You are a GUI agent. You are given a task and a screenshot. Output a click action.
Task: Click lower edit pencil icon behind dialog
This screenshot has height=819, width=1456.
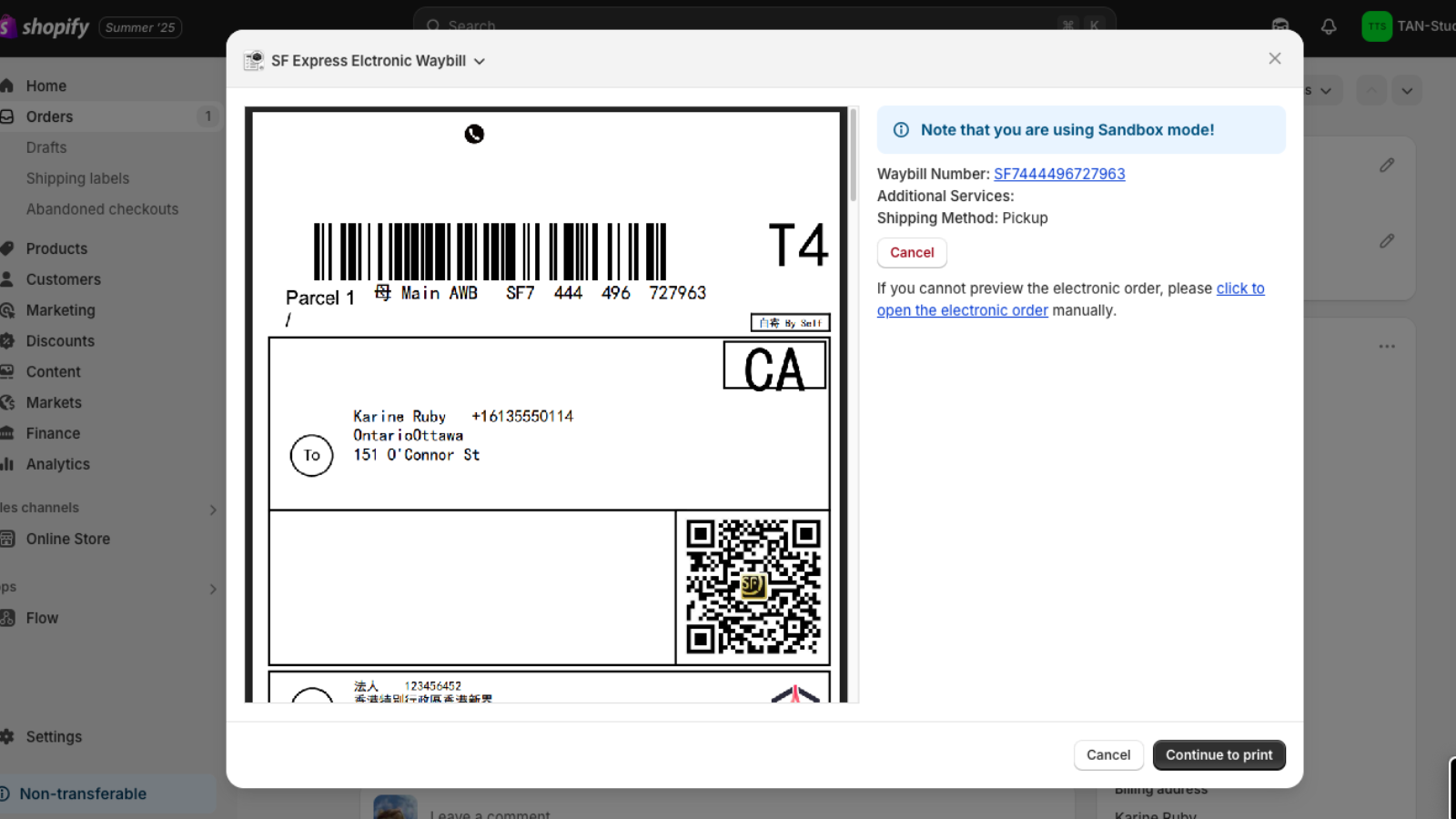point(1386,241)
